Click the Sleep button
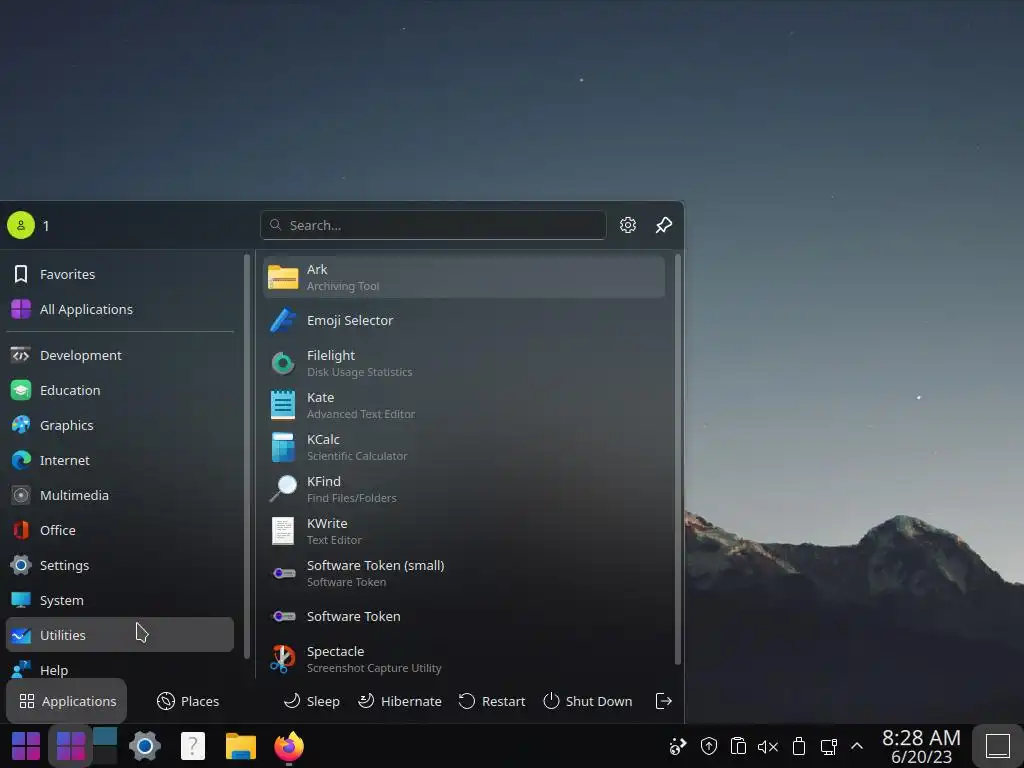The width and height of the screenshot is (1024, 768). [312, 701]
